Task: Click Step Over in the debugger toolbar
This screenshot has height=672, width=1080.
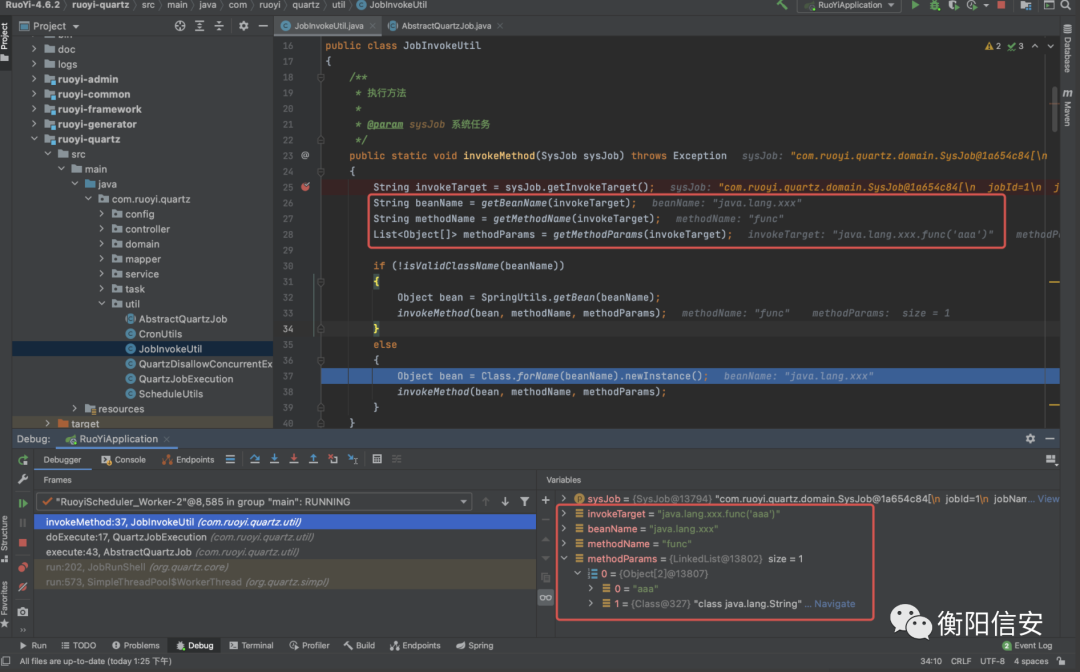Action: [255, 459]
